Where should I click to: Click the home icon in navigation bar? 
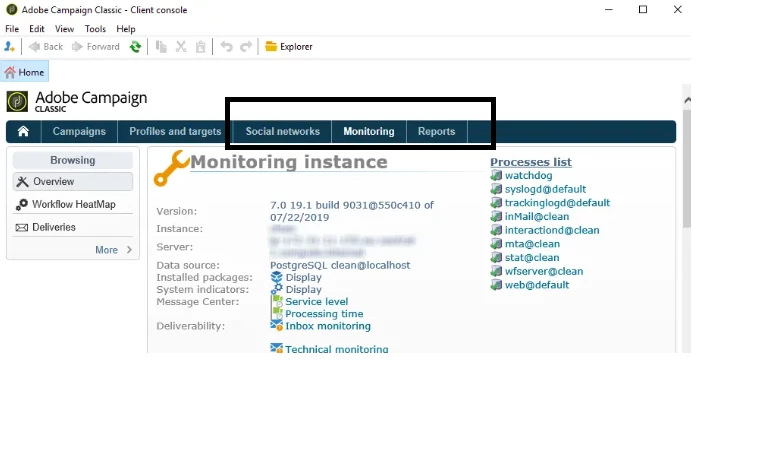(23, 131)
